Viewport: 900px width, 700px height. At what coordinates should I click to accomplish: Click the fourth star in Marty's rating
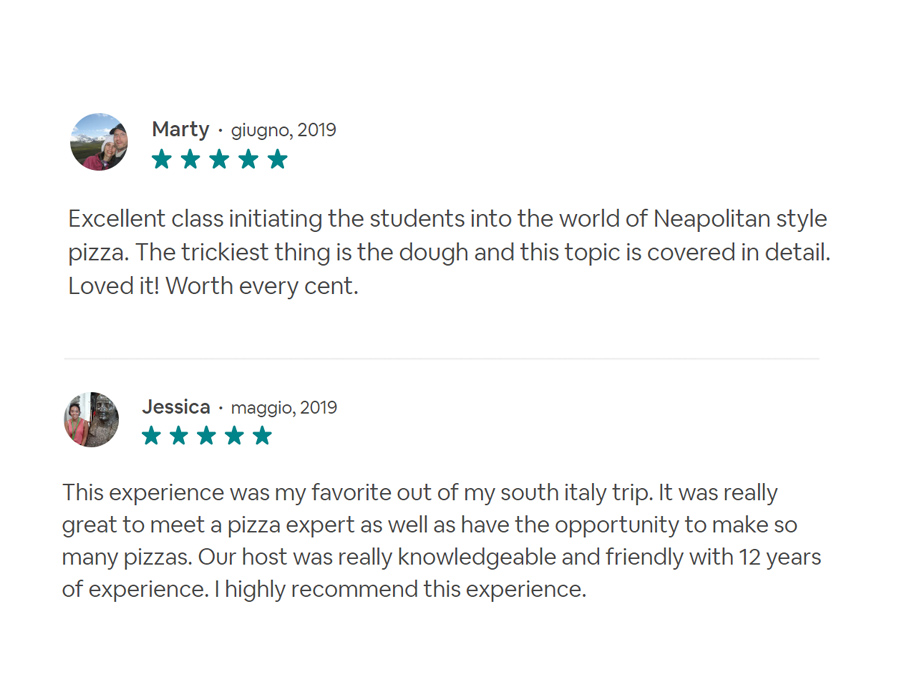(x=249, y=159)
